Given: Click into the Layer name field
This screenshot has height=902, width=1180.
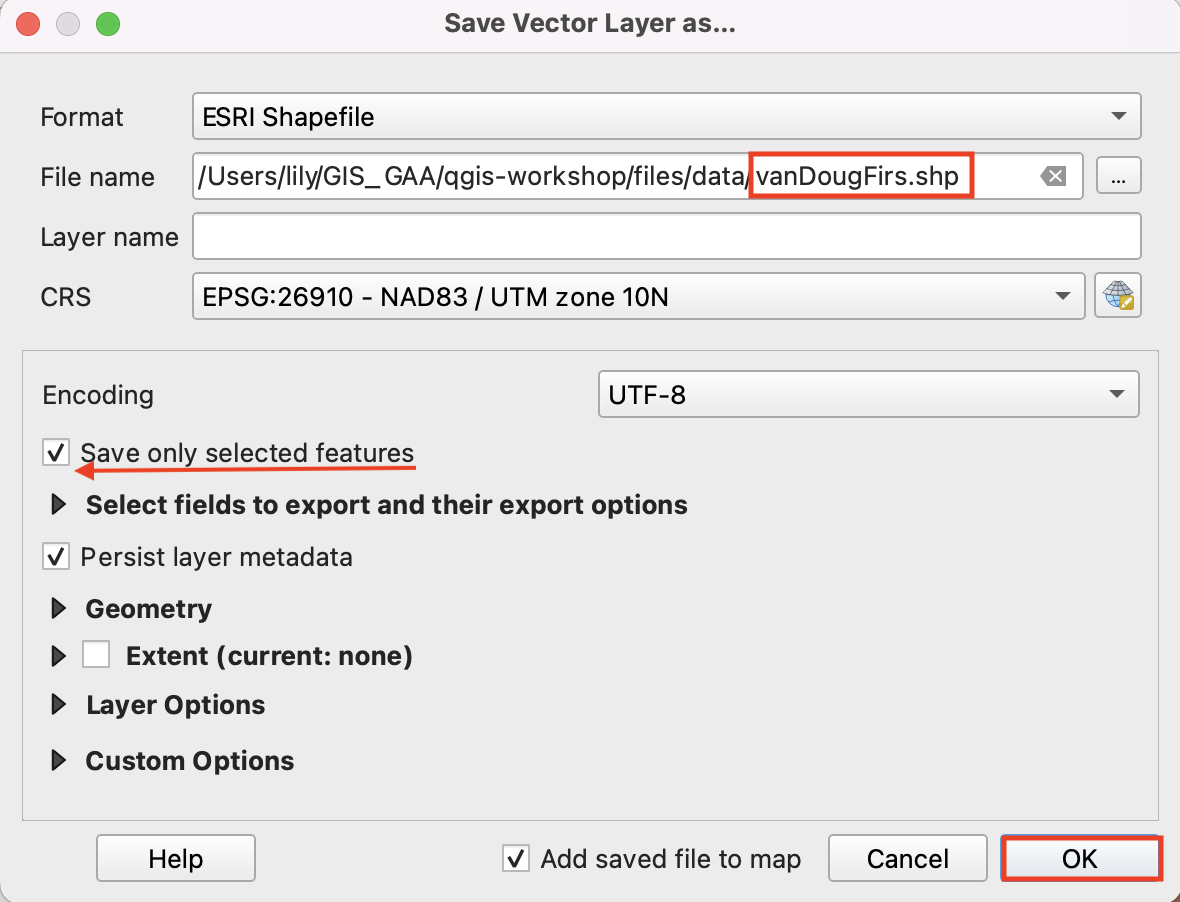Looking at the screenshot, I should 665,237.
